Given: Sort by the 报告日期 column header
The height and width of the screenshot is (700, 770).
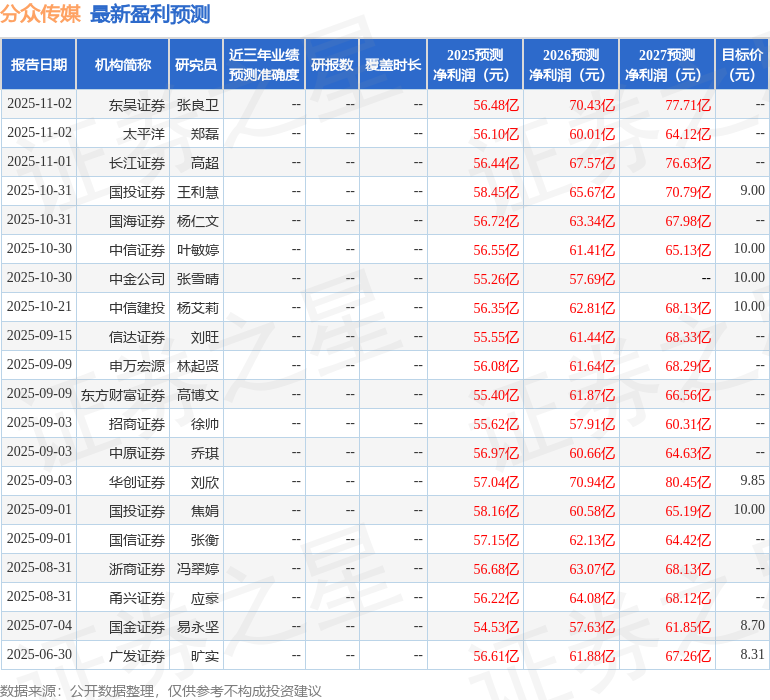Looking at the screenshot, I should tap(39, 65).
